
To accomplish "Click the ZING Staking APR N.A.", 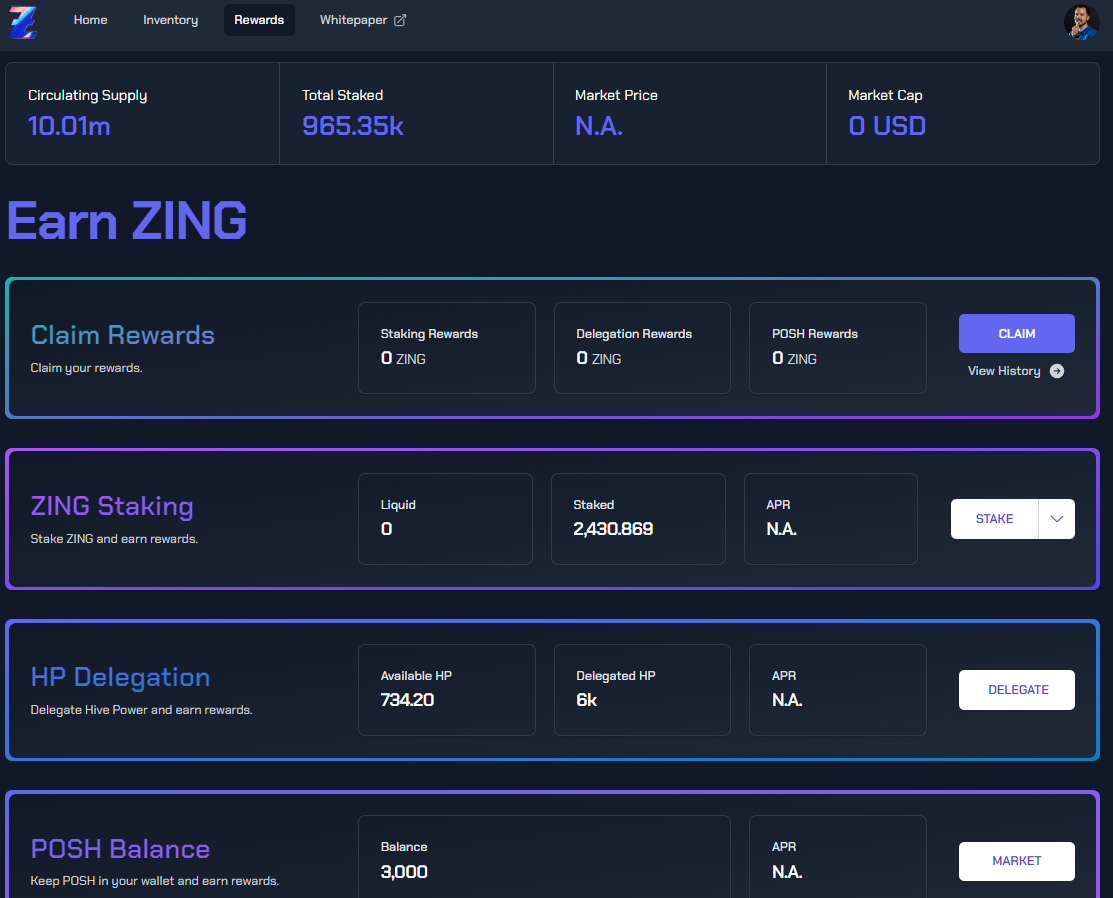I will [x=782, y=529].
